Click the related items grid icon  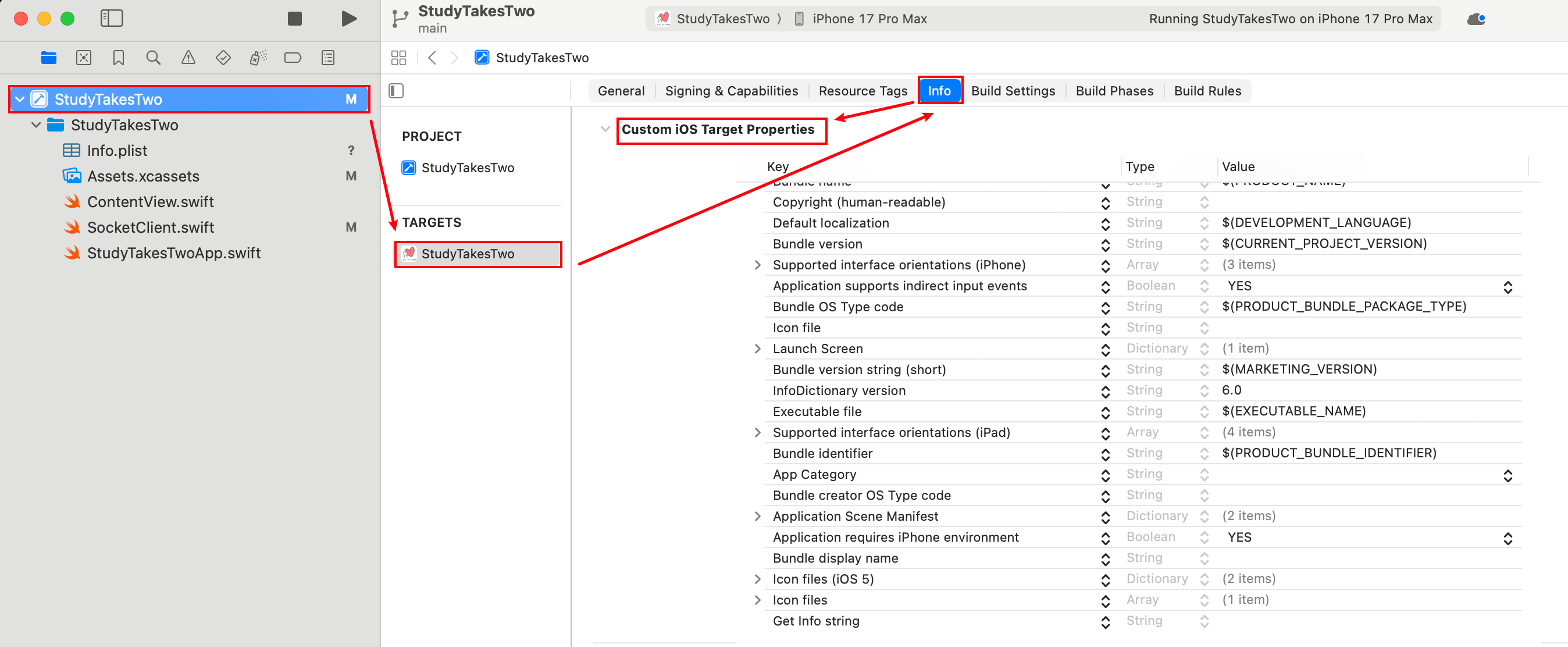pyautogui.click(x=399, y=58)
